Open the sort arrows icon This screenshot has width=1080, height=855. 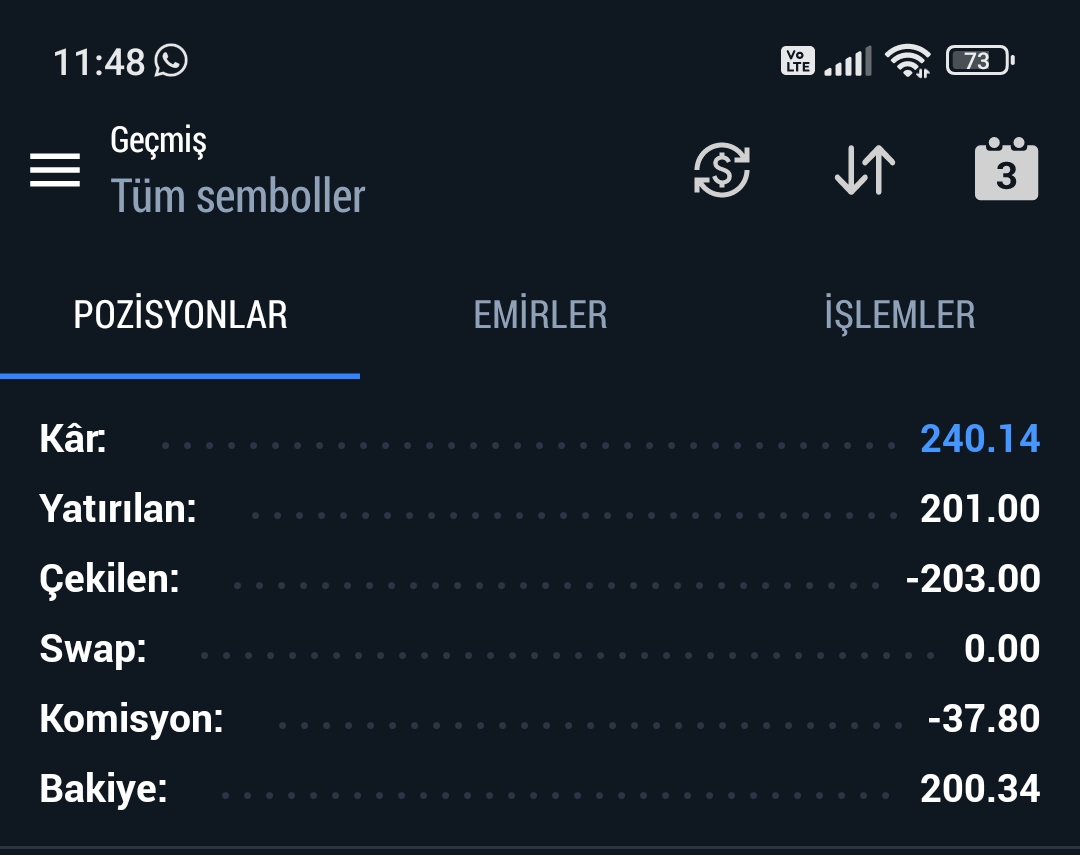(x=865, y=170)
